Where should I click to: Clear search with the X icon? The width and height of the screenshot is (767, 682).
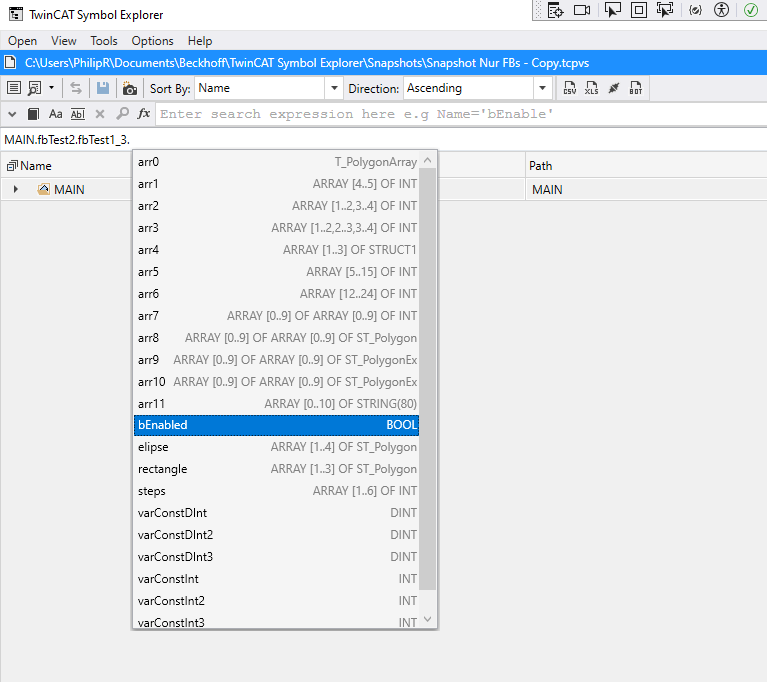click(x=100, y=114)
